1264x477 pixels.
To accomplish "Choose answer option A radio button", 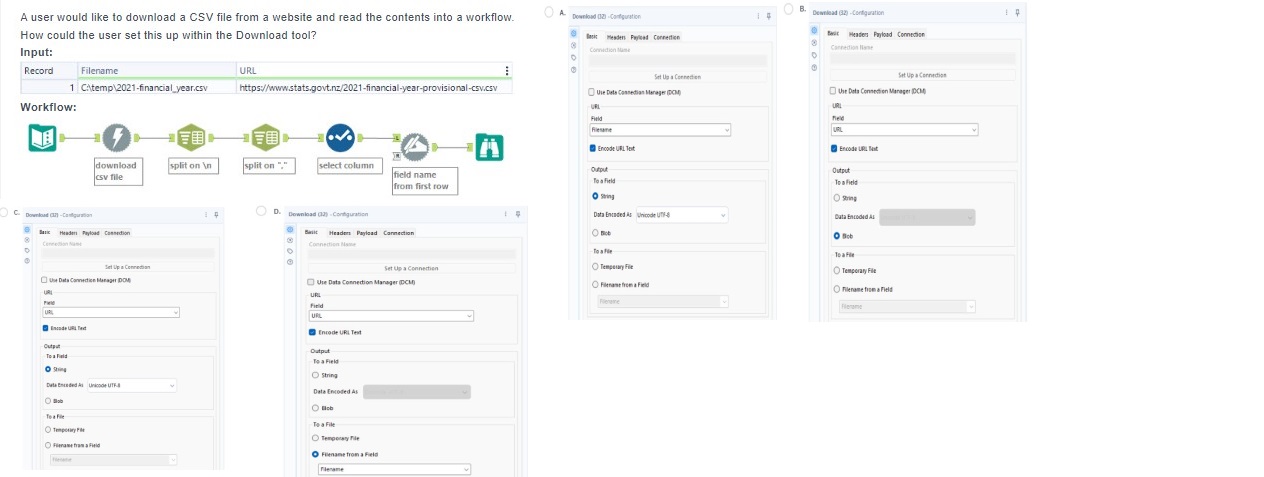I will (550, 11).
